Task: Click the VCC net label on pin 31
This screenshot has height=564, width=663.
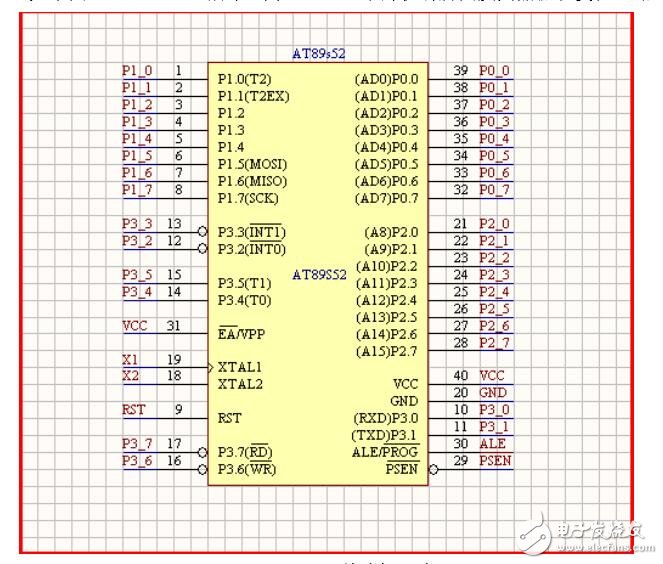Action: pyautogui.click(x=134, y=326)
